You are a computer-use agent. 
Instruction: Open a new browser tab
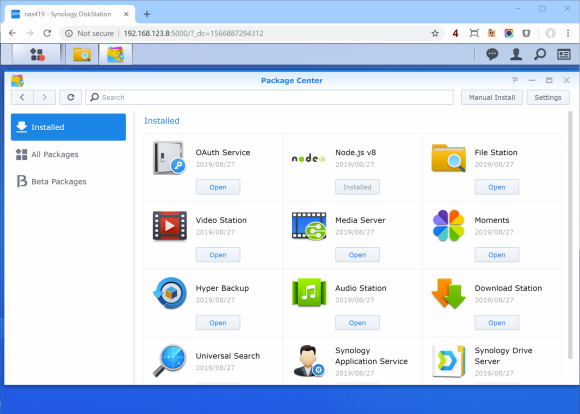[x=147, y=14]
